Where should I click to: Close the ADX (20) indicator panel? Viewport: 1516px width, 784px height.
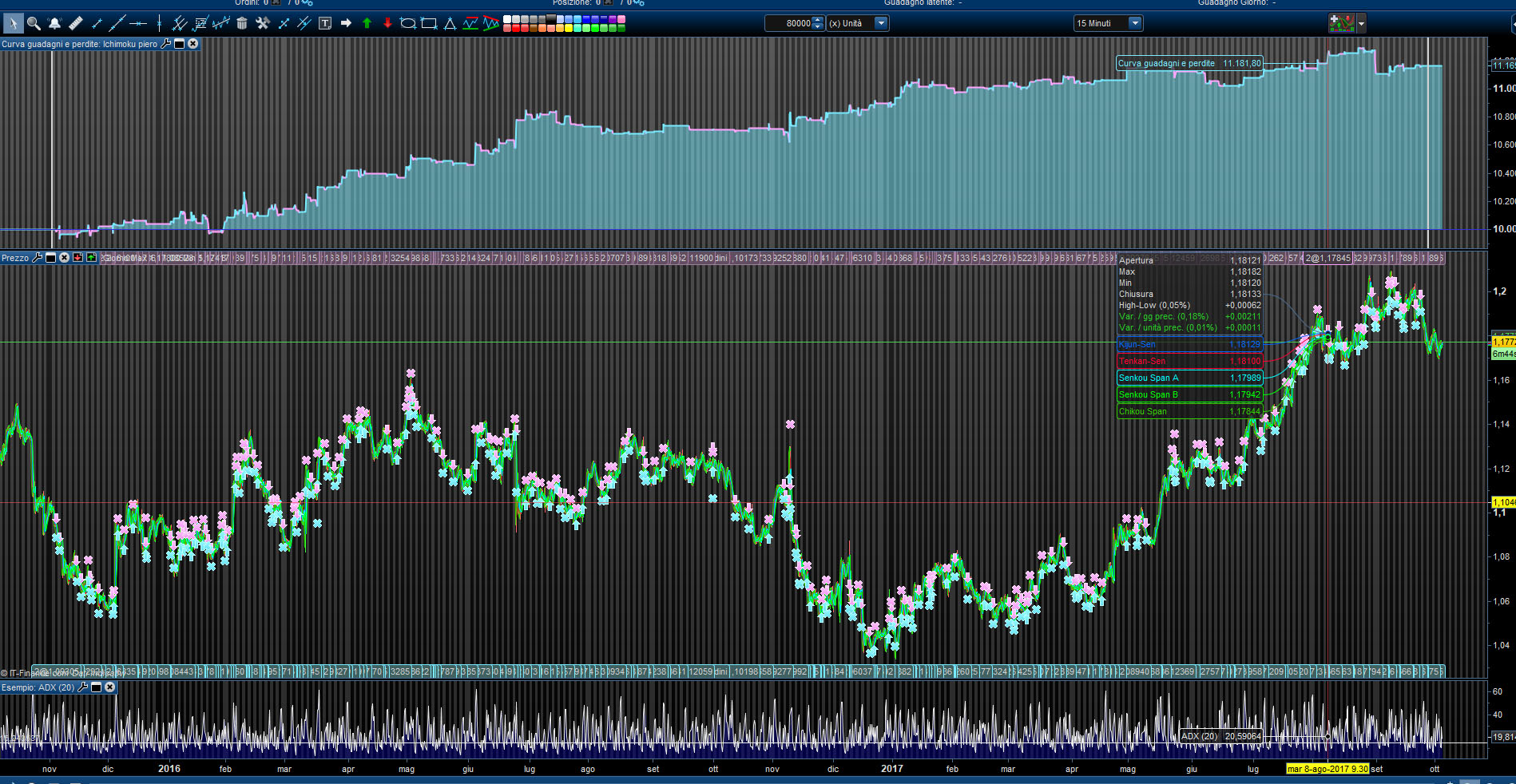pyautogui.click(x=109, y=687)
